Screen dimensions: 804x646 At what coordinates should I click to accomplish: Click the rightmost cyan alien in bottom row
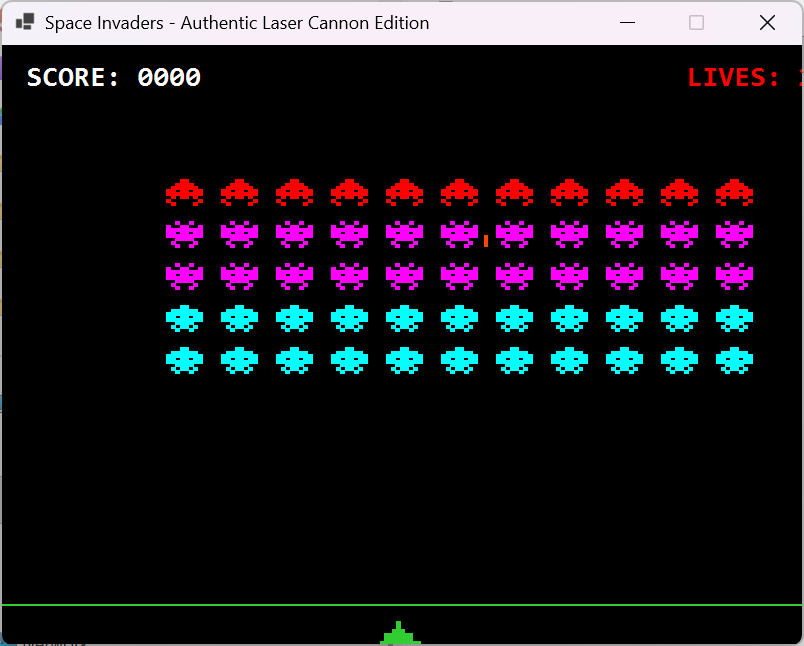(x=734, y=360)
